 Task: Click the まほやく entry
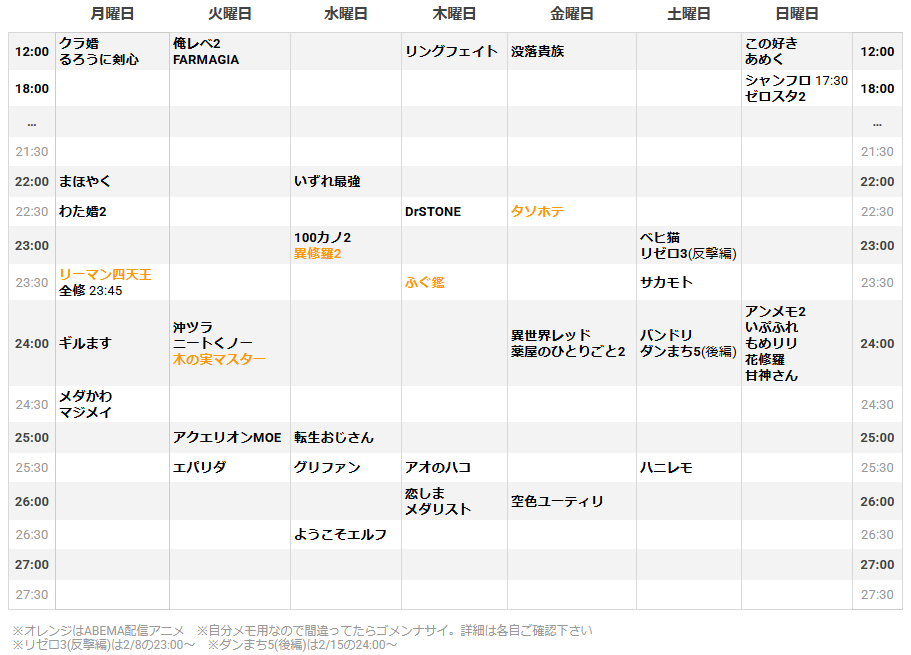pyautogui.click(x=85, y=181)
